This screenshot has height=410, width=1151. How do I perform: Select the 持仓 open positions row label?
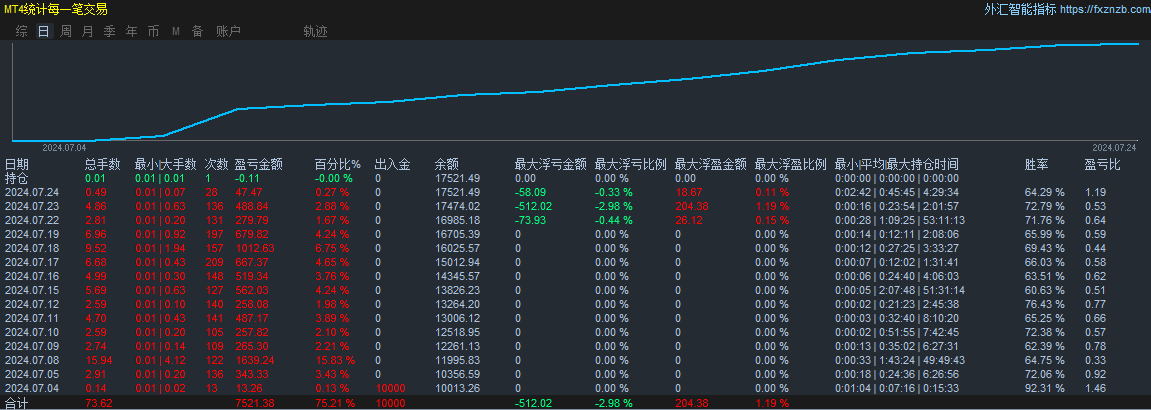pyautogui.click(x=17, y=177)
